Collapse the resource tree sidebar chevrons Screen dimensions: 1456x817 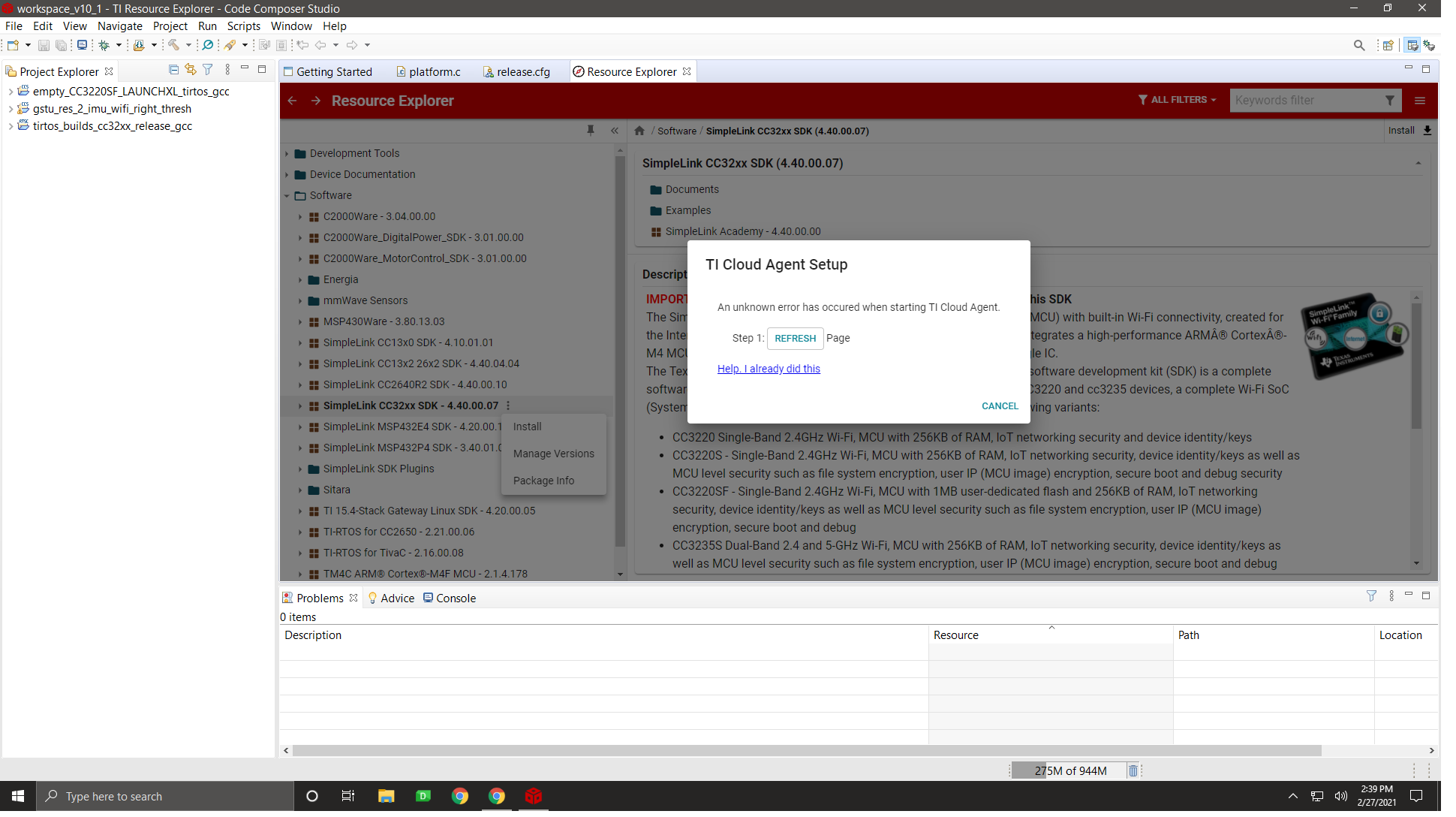point(615,131)
